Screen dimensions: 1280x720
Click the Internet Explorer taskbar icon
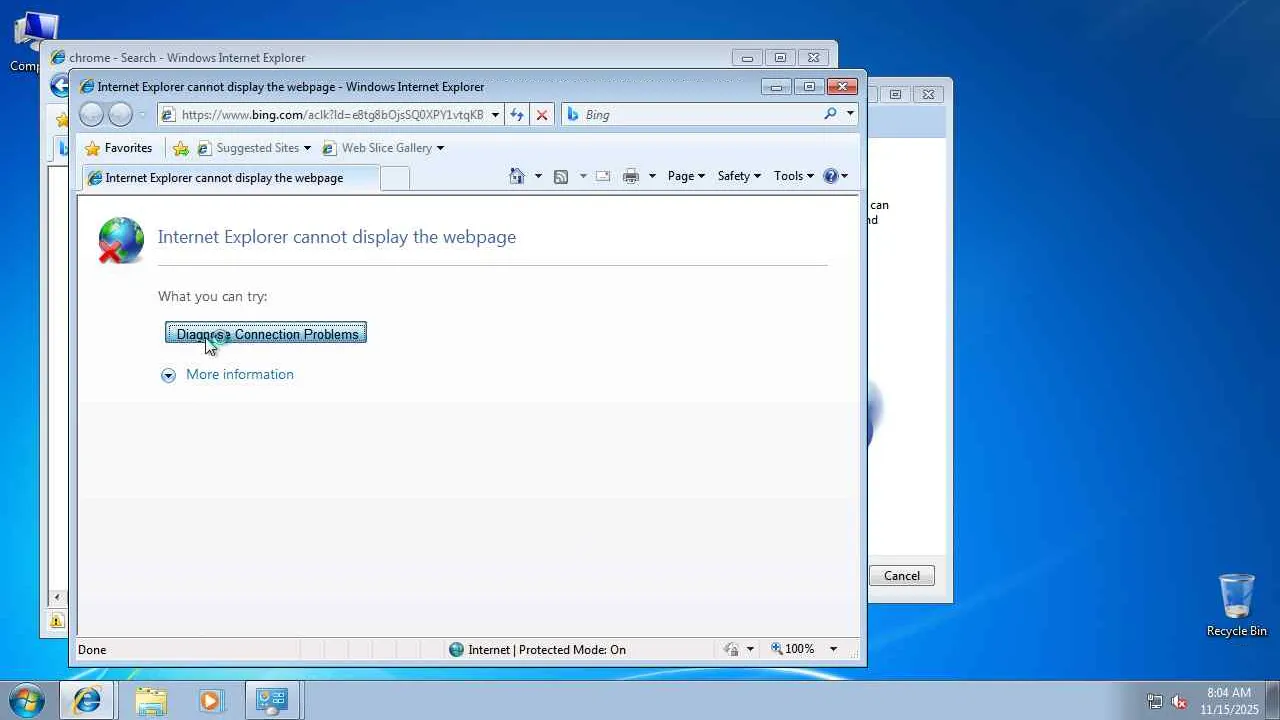pyautogui.click(x=87, y=700)
